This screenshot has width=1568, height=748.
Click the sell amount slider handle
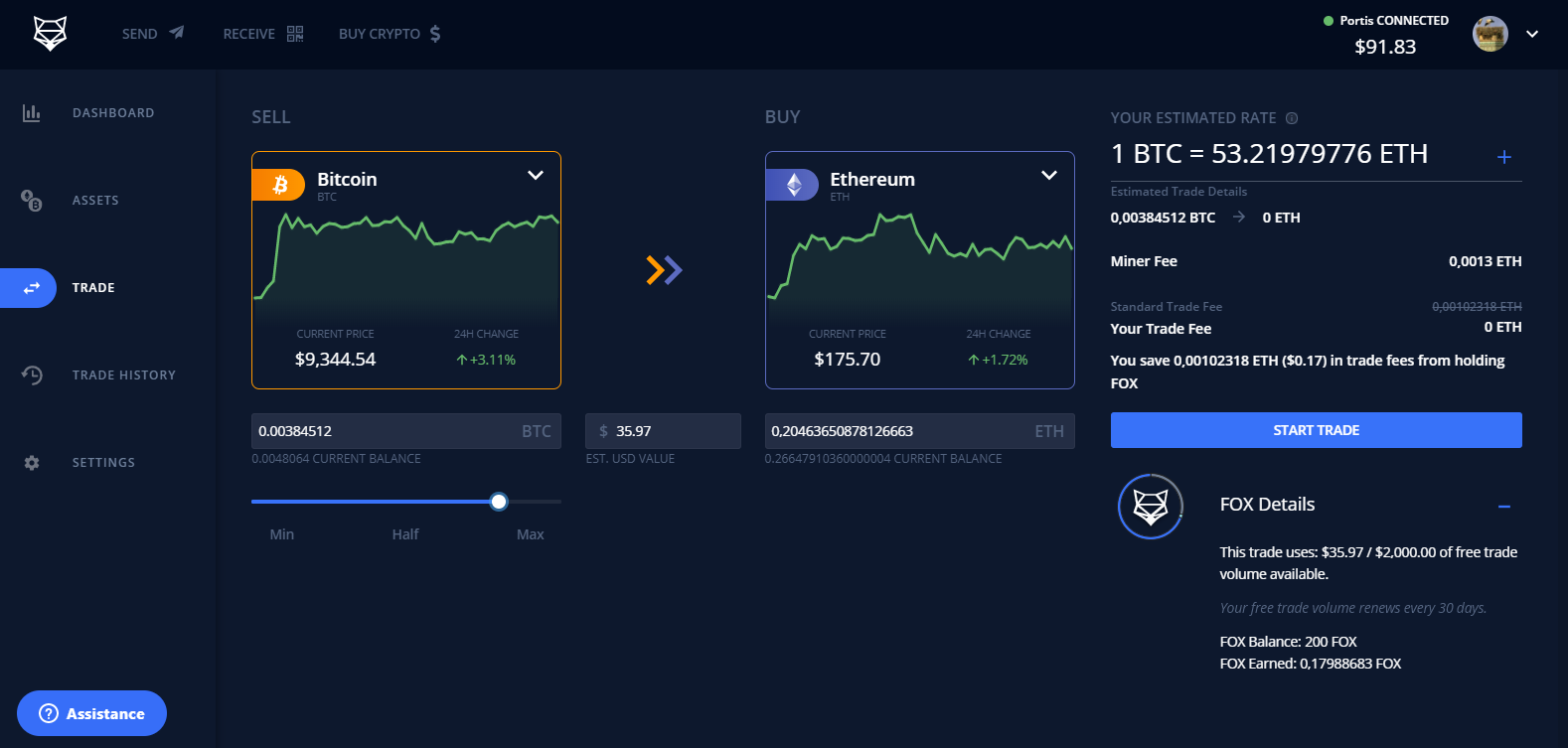499,502
